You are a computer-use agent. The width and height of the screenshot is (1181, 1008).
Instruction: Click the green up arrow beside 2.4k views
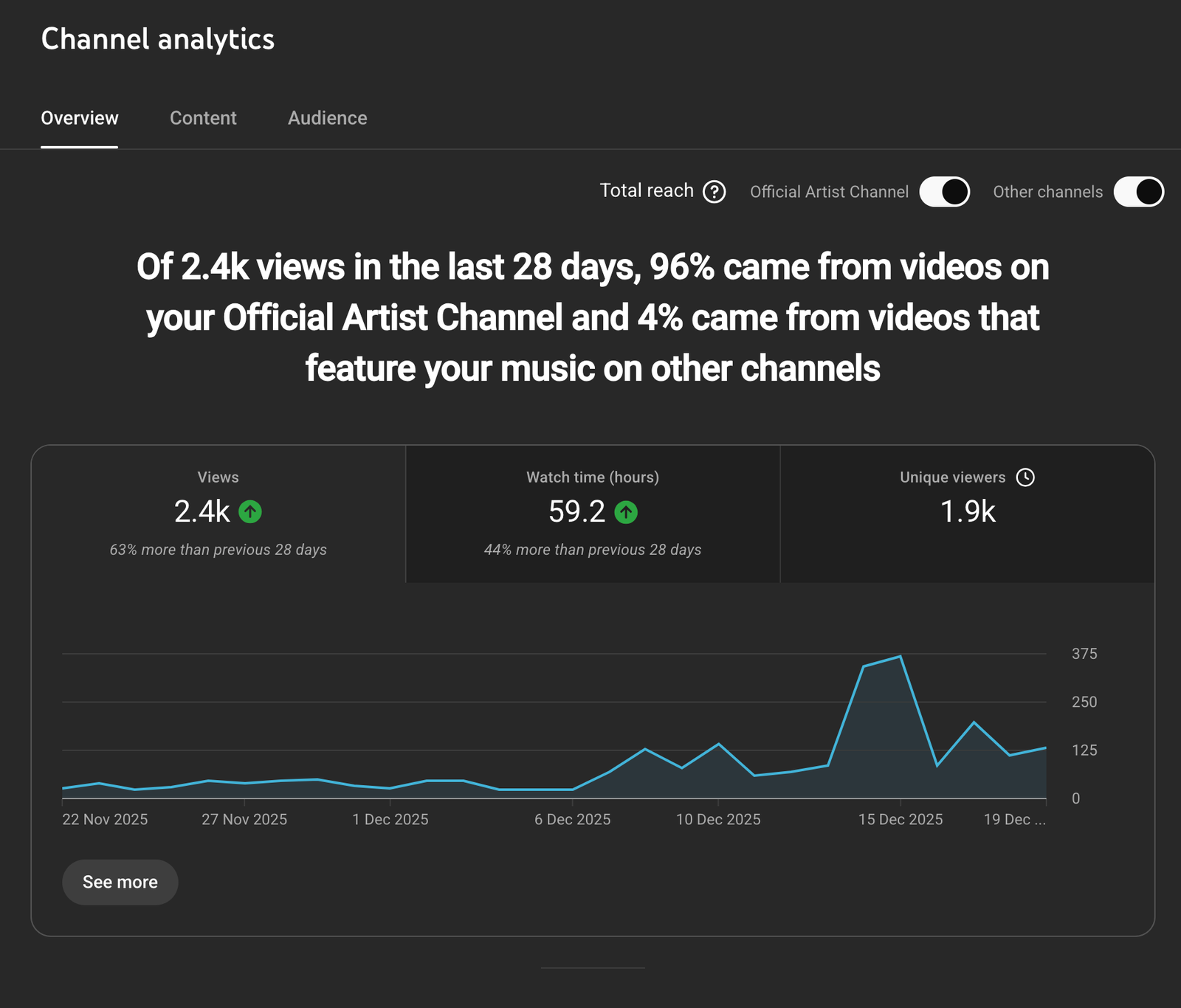[x=250, y=511]
